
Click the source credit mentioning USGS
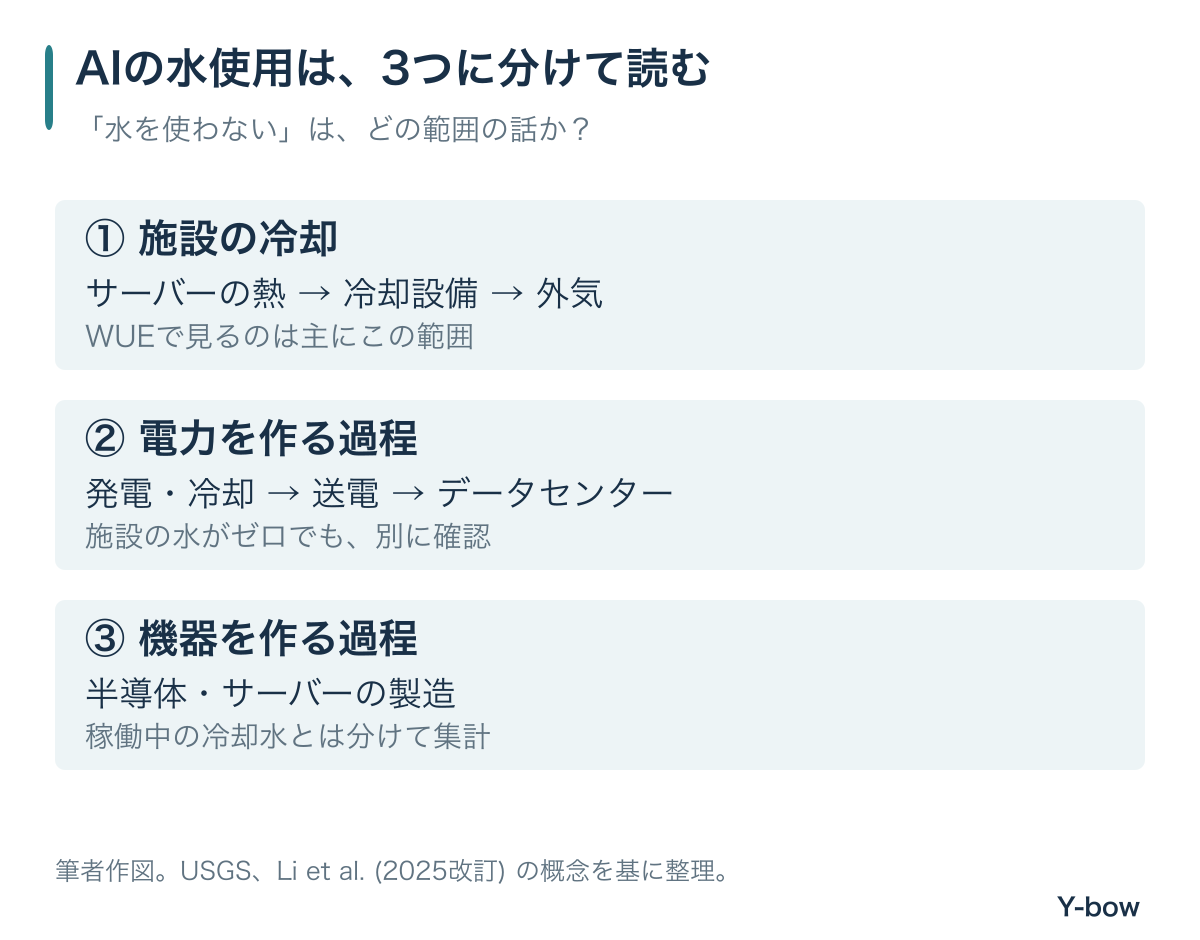point(391,870)
